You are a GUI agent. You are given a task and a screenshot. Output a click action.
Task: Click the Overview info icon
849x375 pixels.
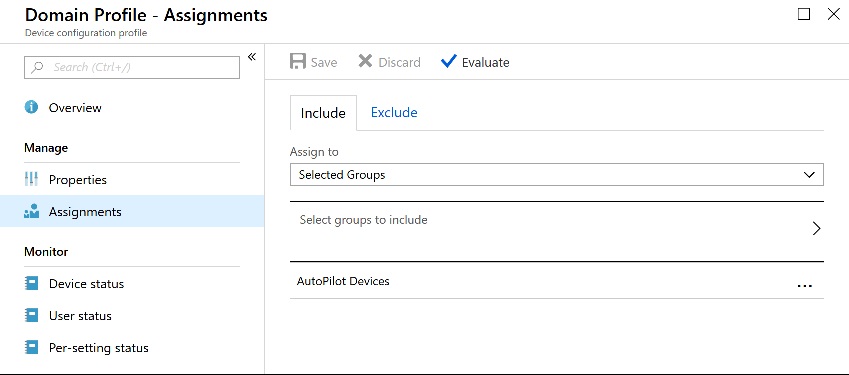(31, 107)
